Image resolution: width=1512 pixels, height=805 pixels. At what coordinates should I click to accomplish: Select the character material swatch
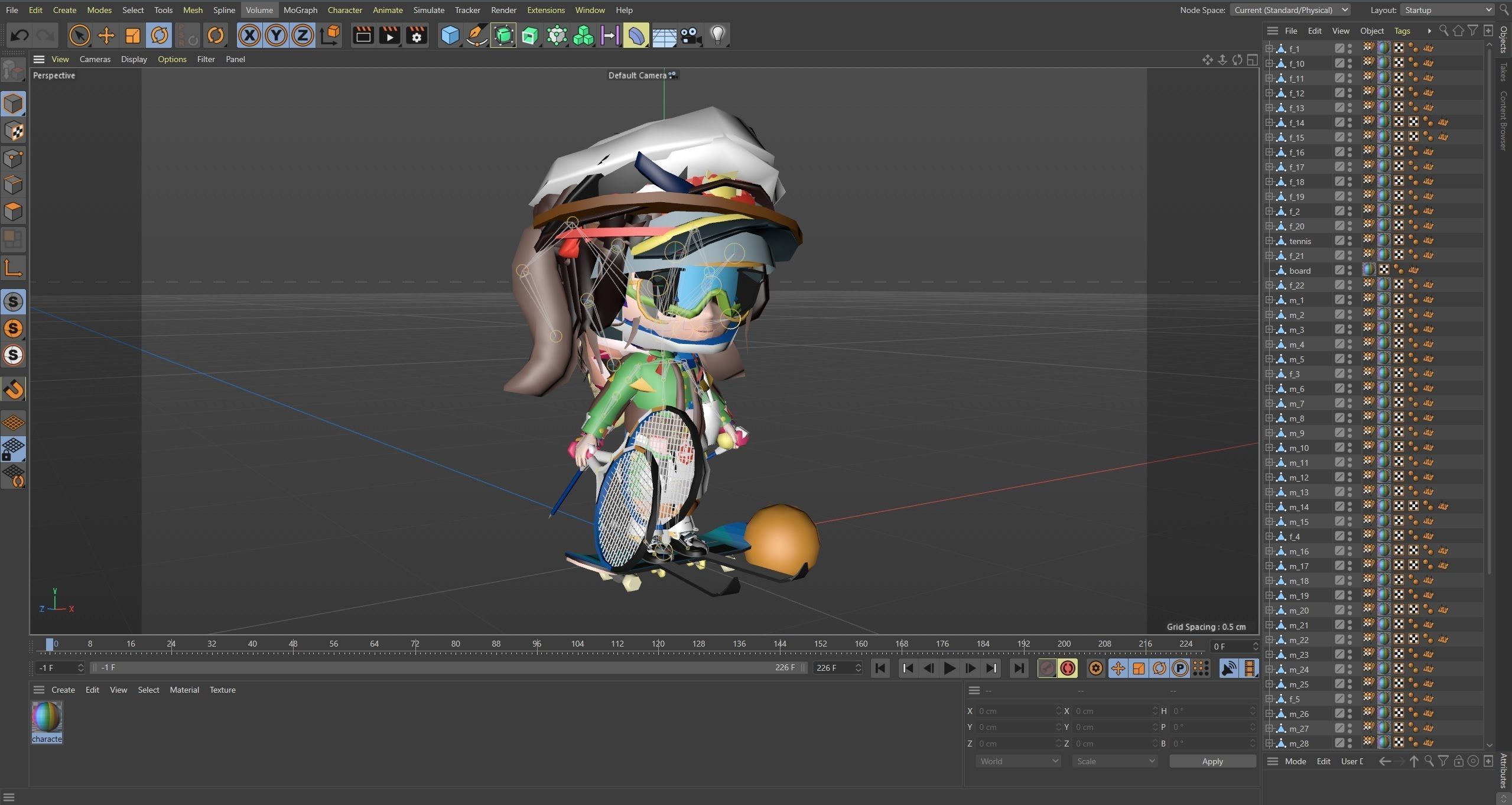47,722
